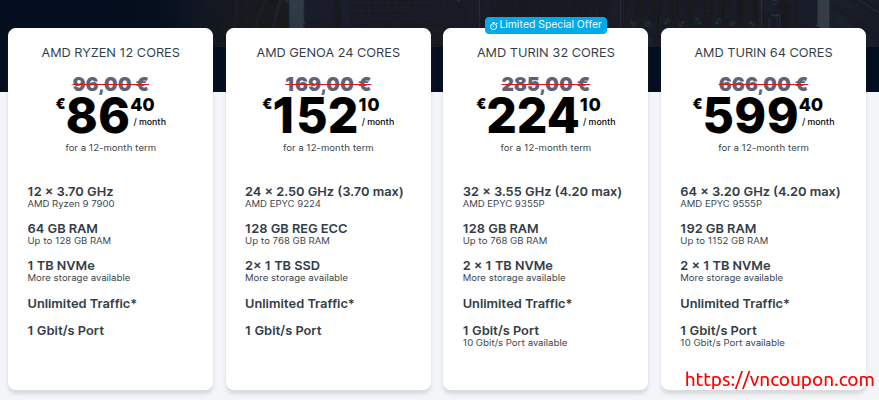This screenshot has width=879, height=400.
Task: Click the €86.40 per month price
Action: (x=110, y=115)
